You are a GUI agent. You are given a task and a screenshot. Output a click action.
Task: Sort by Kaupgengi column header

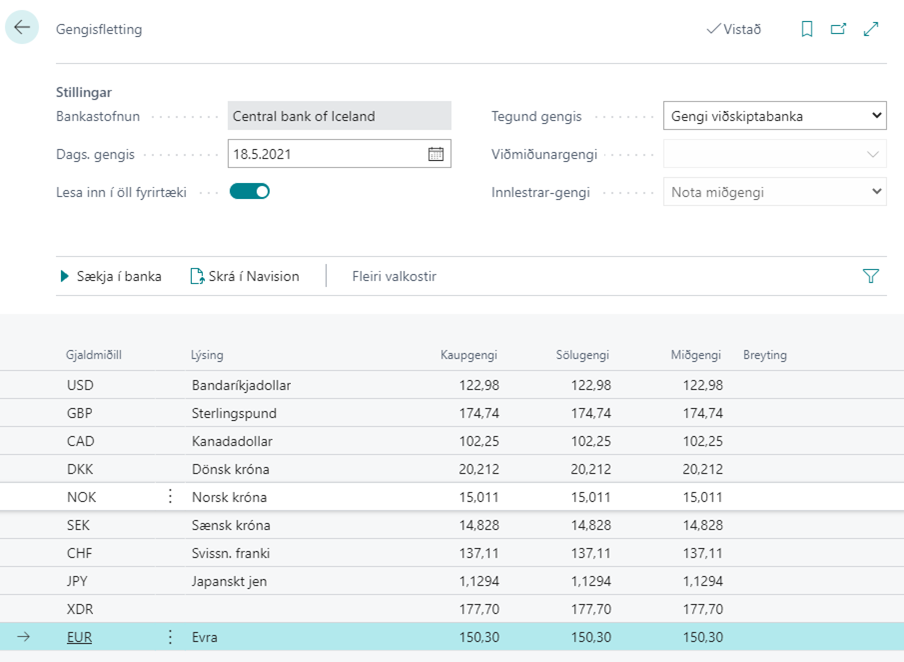[x=469, y=355]
